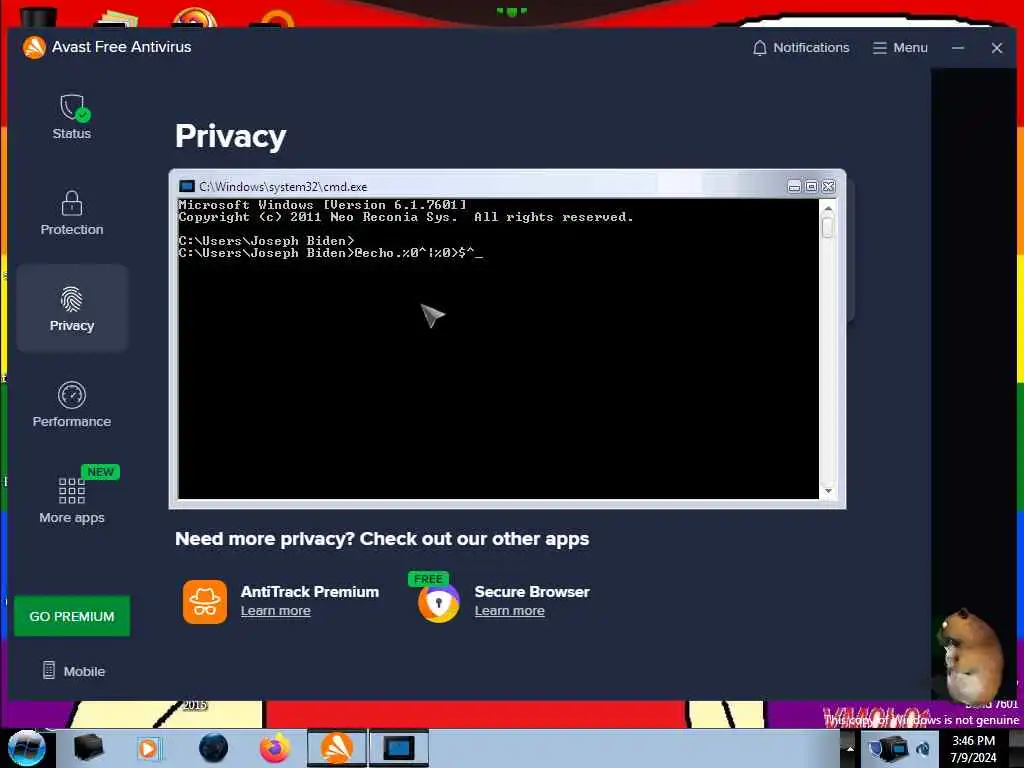Image resolution: width=1024 pixels, height=768 pixels.
Task: Open Notifications bell
Action: [x=801, y=48]
